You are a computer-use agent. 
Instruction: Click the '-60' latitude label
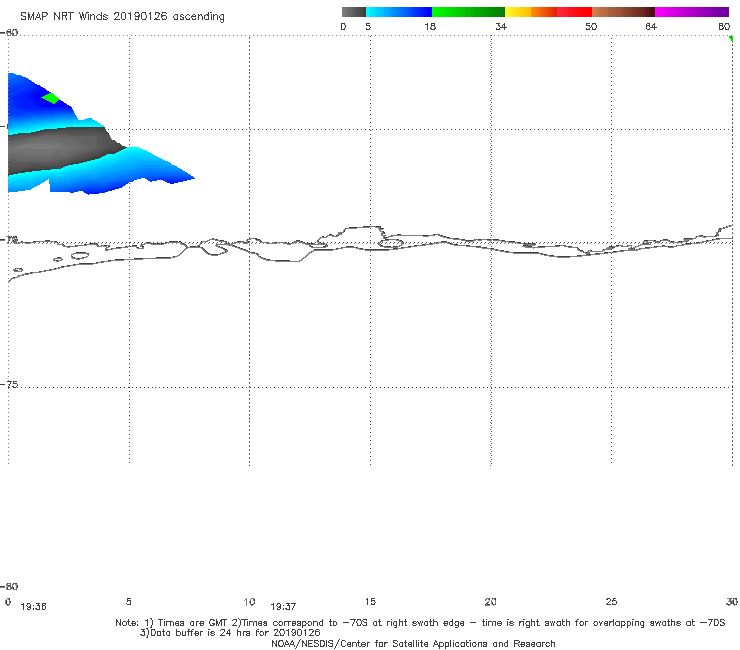click(9, 32)
